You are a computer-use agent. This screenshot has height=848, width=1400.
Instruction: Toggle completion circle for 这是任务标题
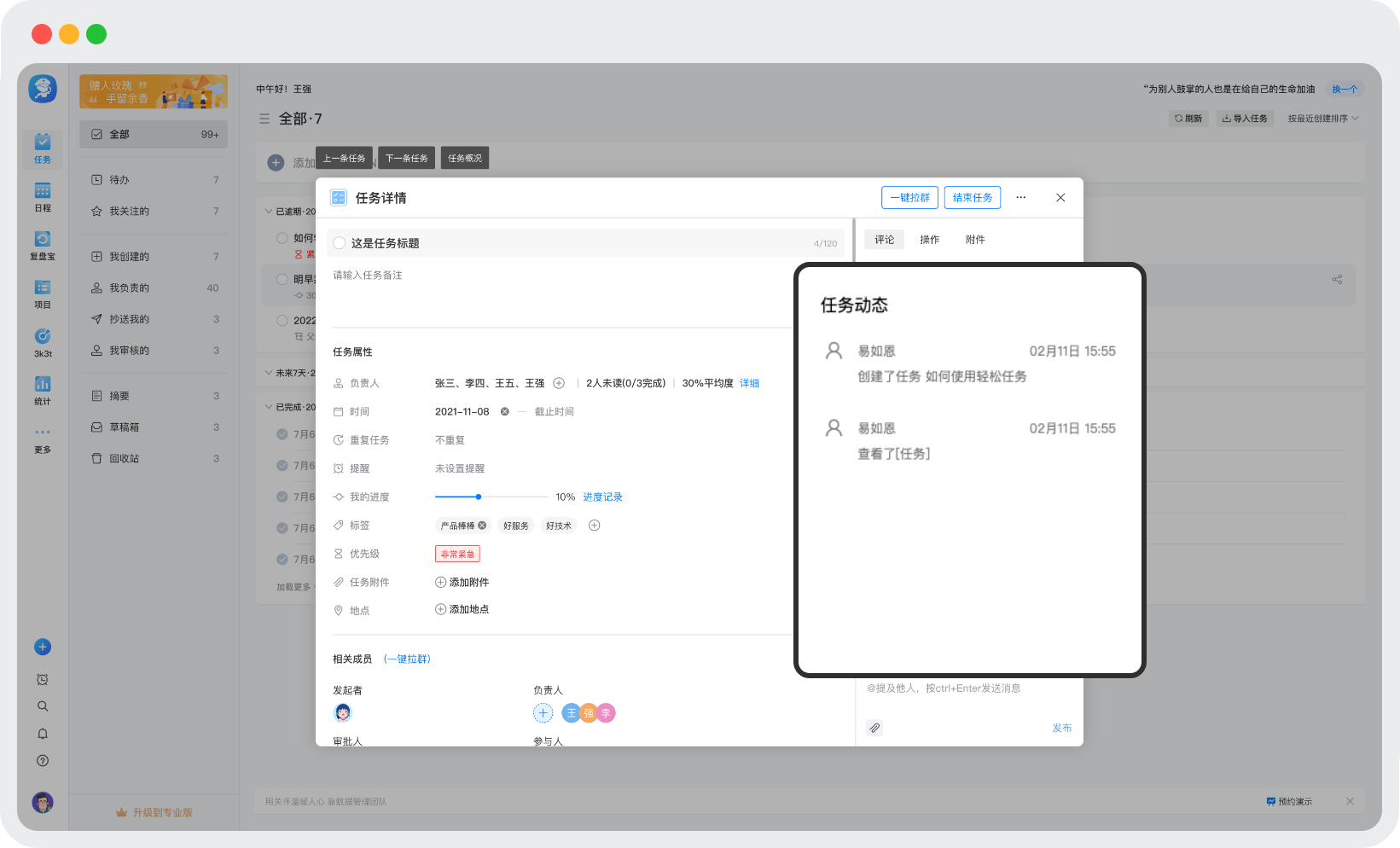click(340, 243)
